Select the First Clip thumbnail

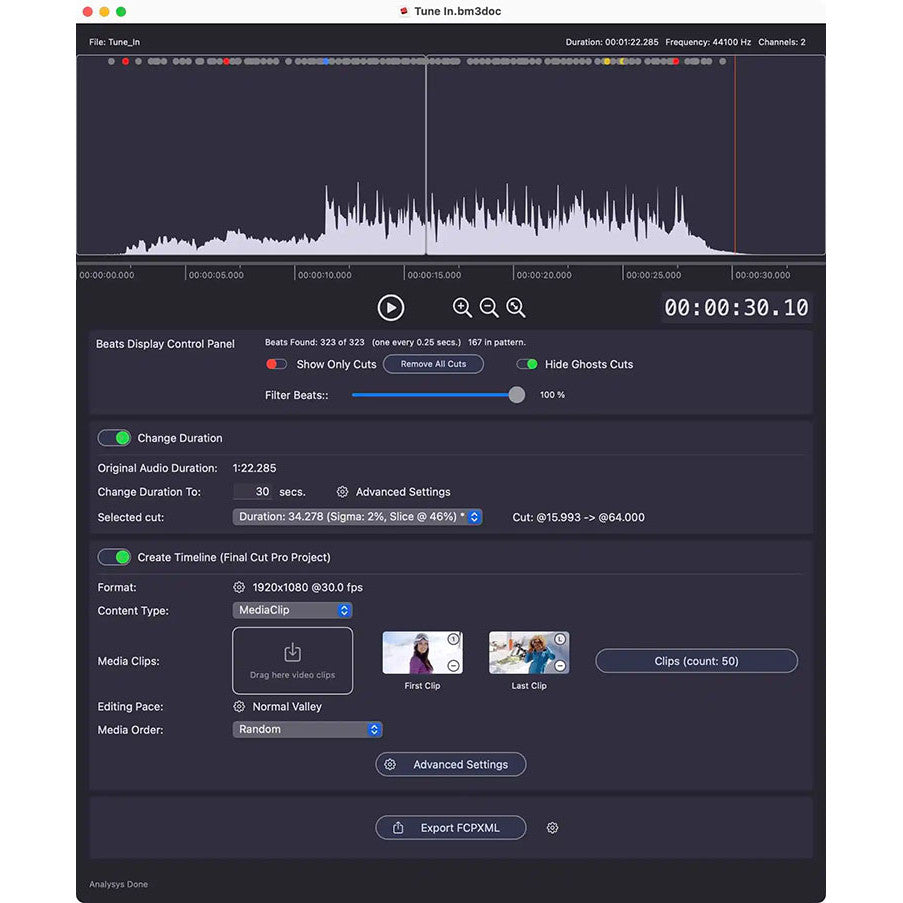pos(422,652)
